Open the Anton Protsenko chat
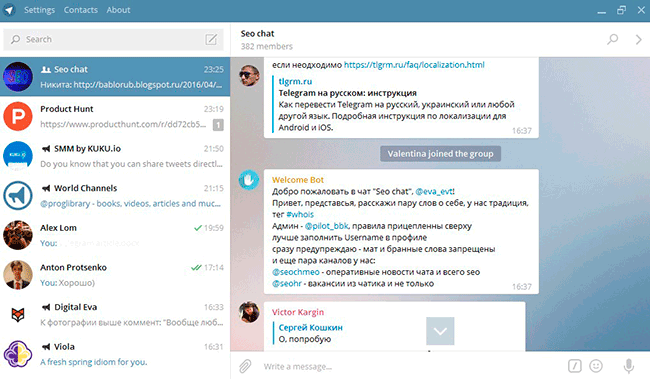Image resolution: width=650 pixels, height=379 pixels. pos(115,275)
